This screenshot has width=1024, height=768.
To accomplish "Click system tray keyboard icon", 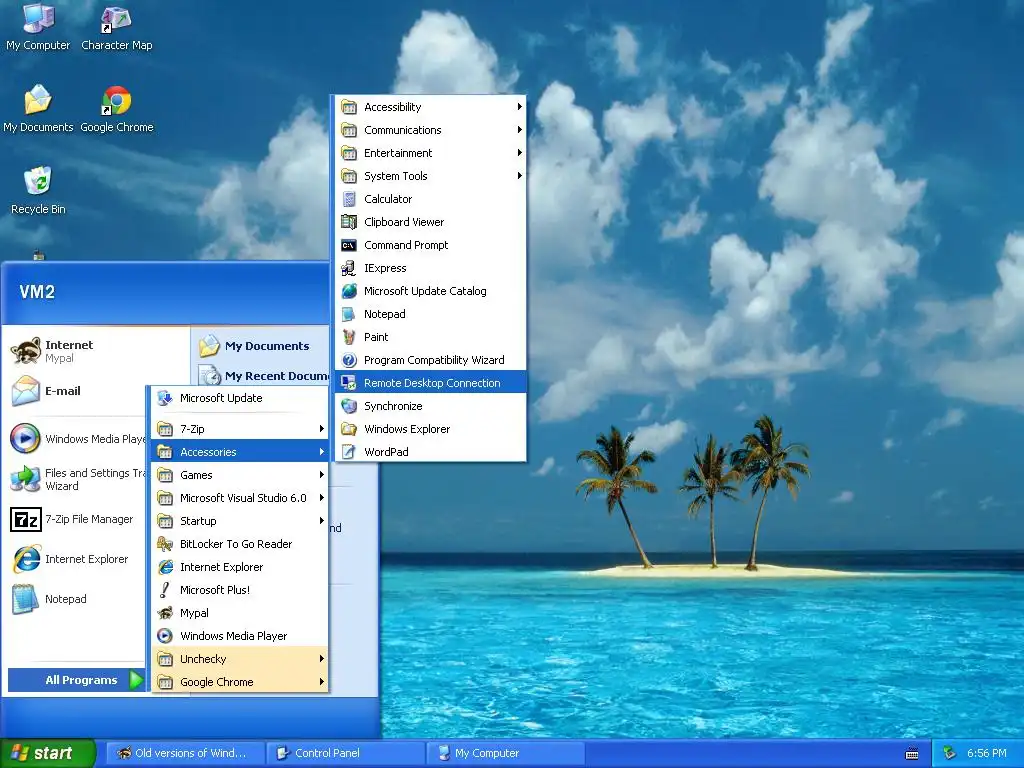I will [x=912, y=754].
